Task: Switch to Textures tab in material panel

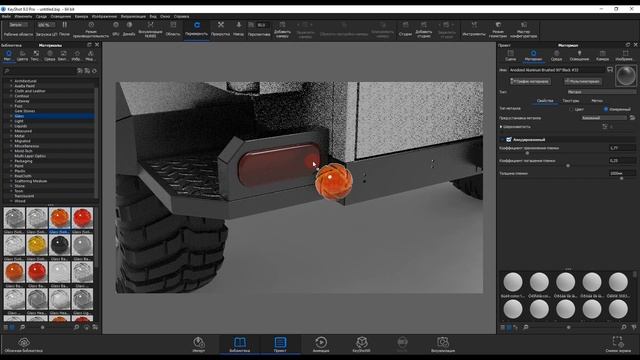Action: point(571,100)
